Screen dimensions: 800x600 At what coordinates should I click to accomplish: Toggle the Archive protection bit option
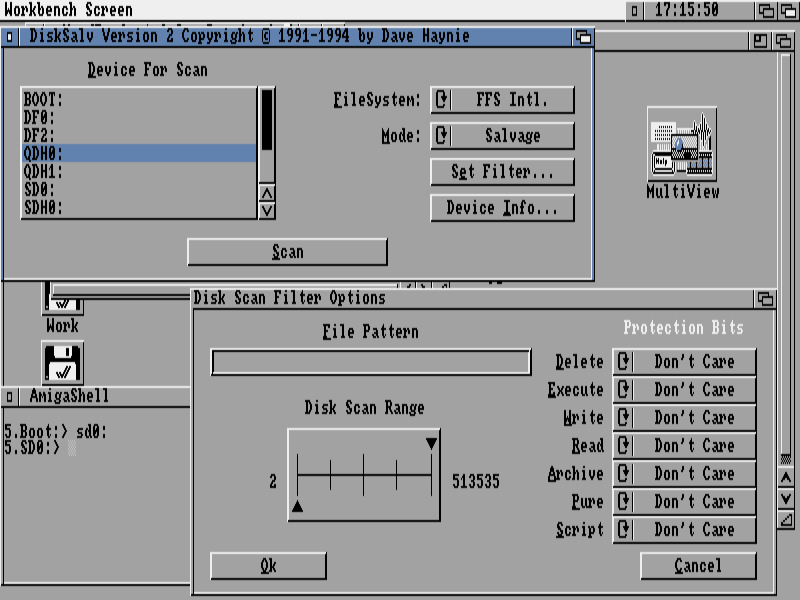[x=684, y=474]
